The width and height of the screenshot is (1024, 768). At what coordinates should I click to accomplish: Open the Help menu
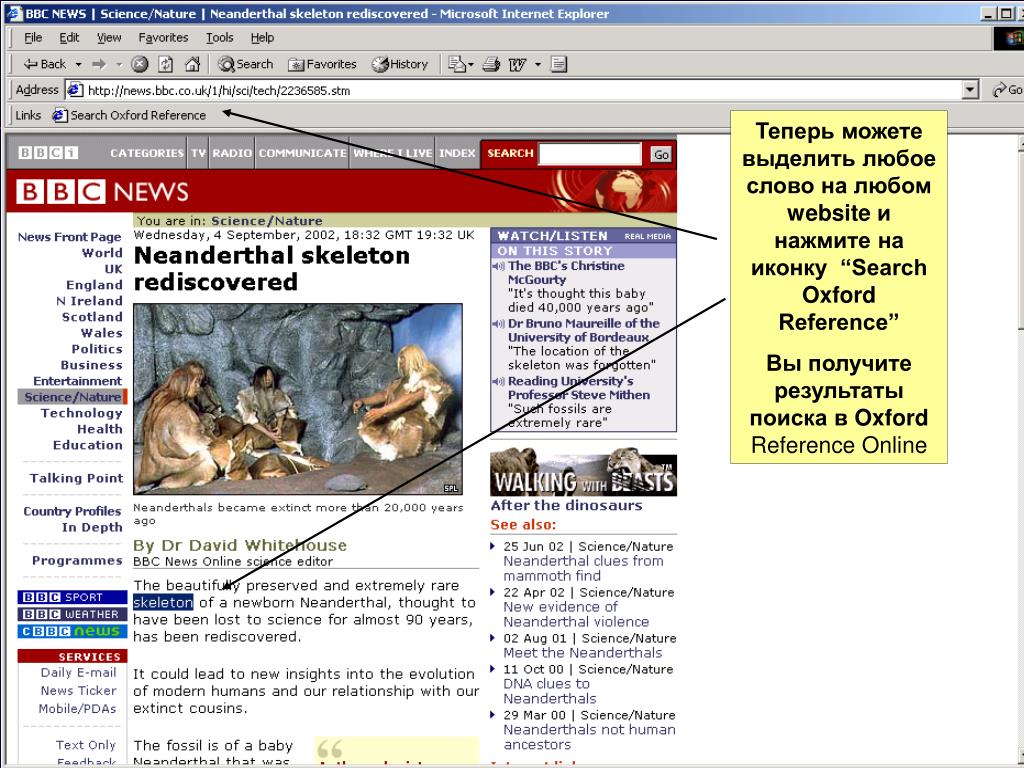[x=262, y=38]
